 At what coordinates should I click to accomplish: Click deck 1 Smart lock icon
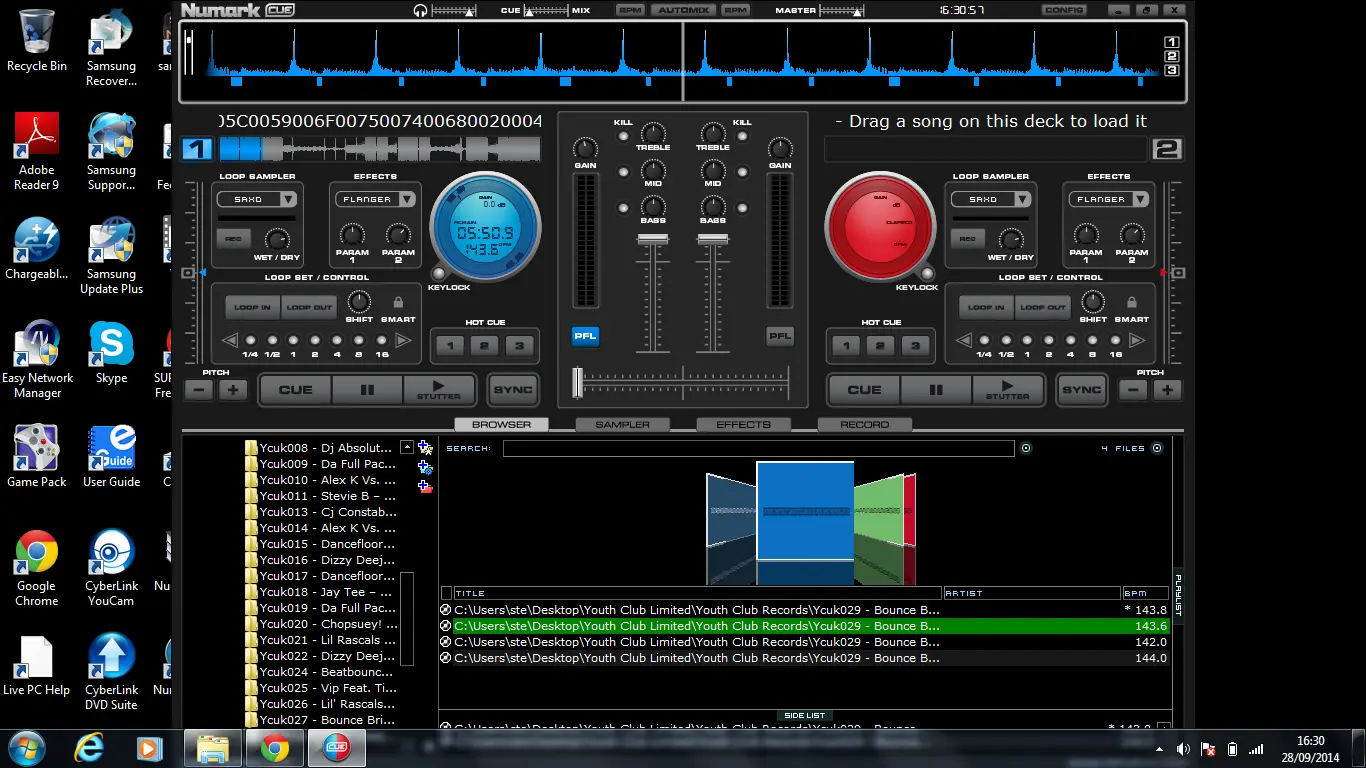pyautogui.click(x=398, y=302)
